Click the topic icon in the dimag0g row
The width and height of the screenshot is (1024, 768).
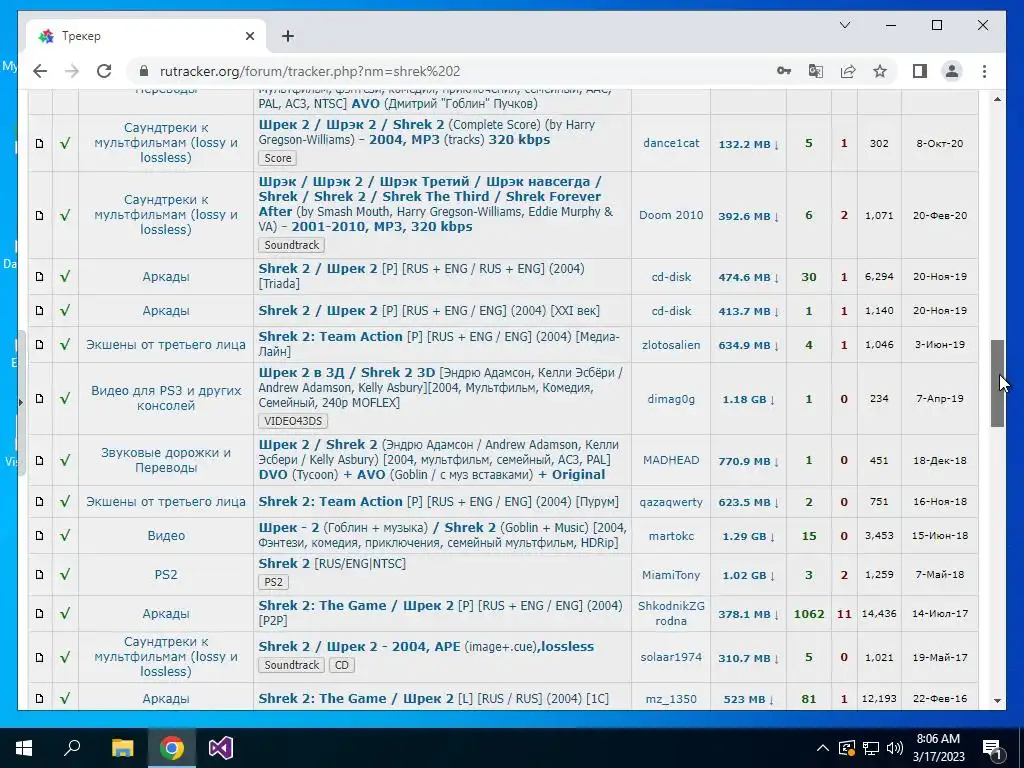(x=40, y=398)
